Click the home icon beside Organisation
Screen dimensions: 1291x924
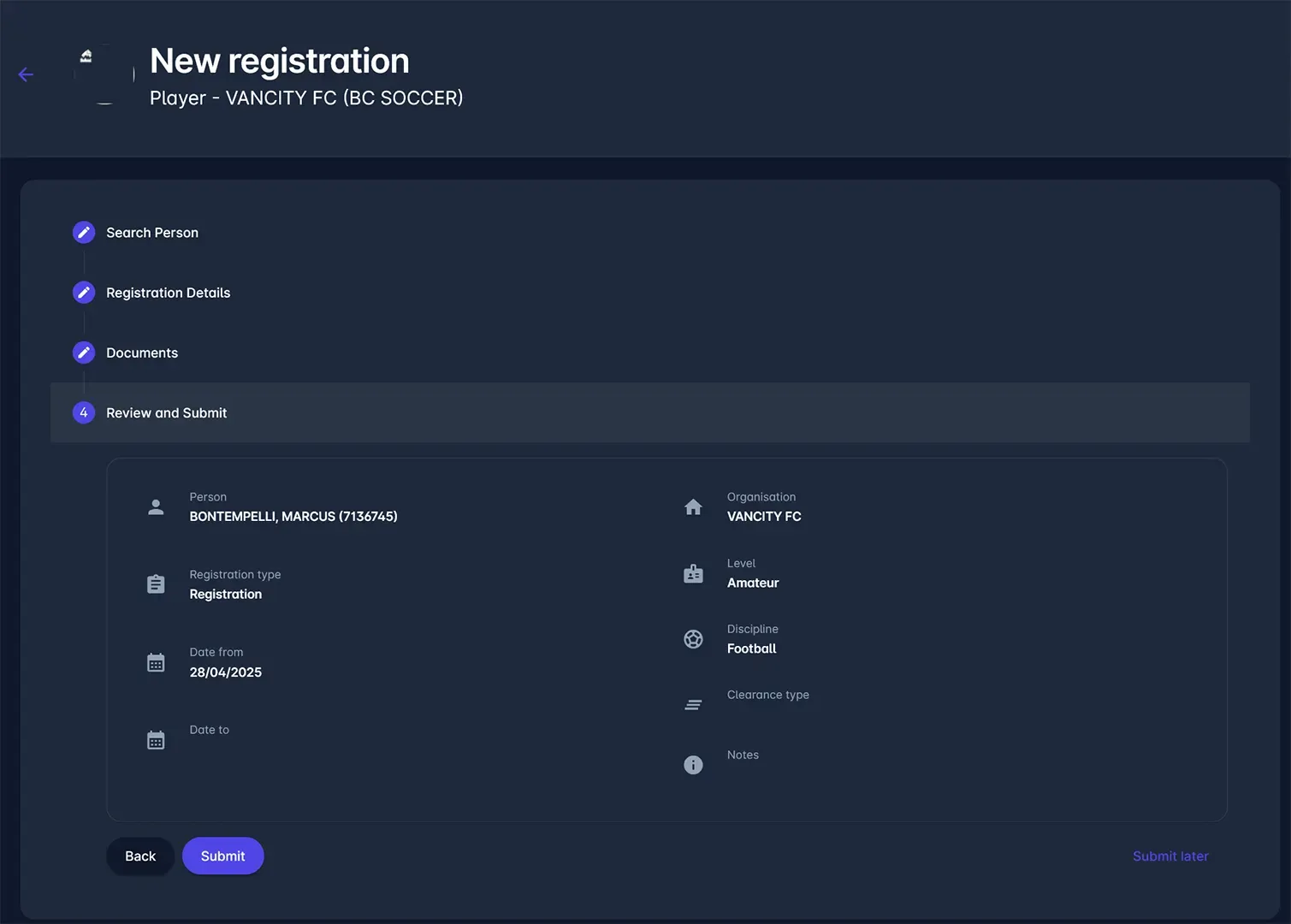pyautogui.click(x=693, y=507)
